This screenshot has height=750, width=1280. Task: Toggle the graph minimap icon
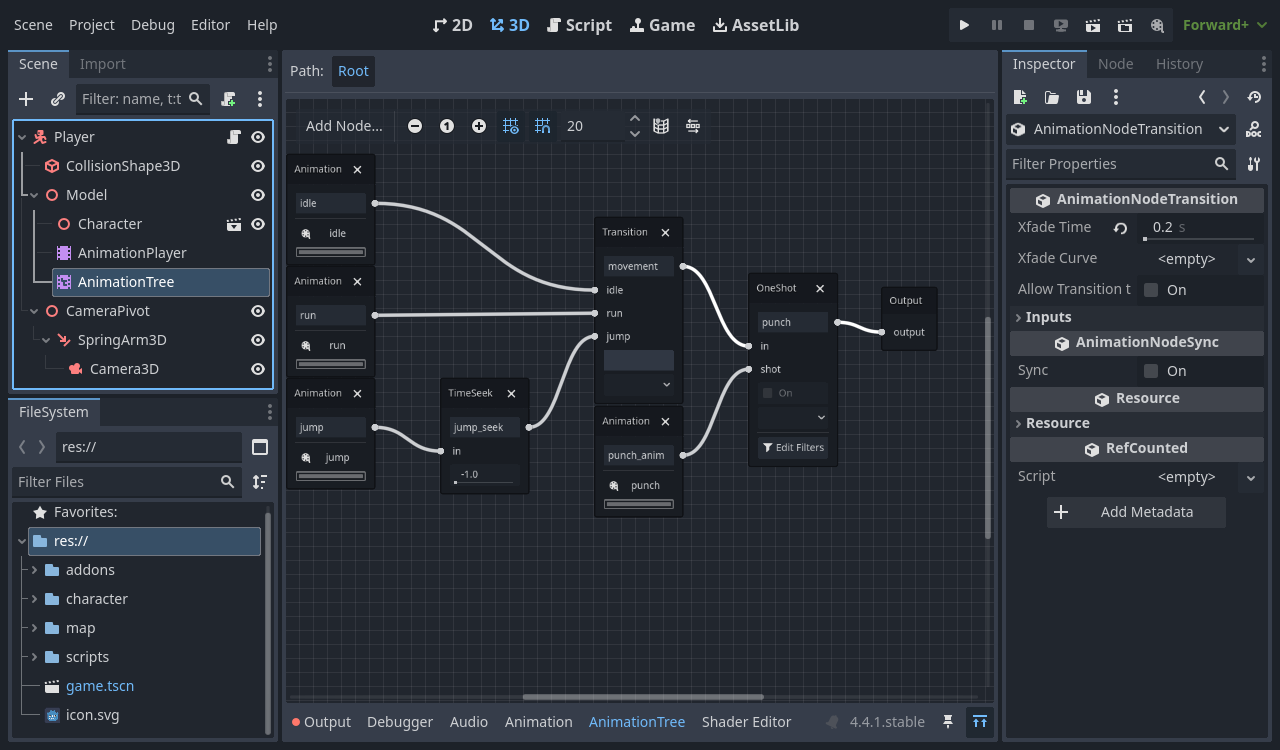coord(661,126)
